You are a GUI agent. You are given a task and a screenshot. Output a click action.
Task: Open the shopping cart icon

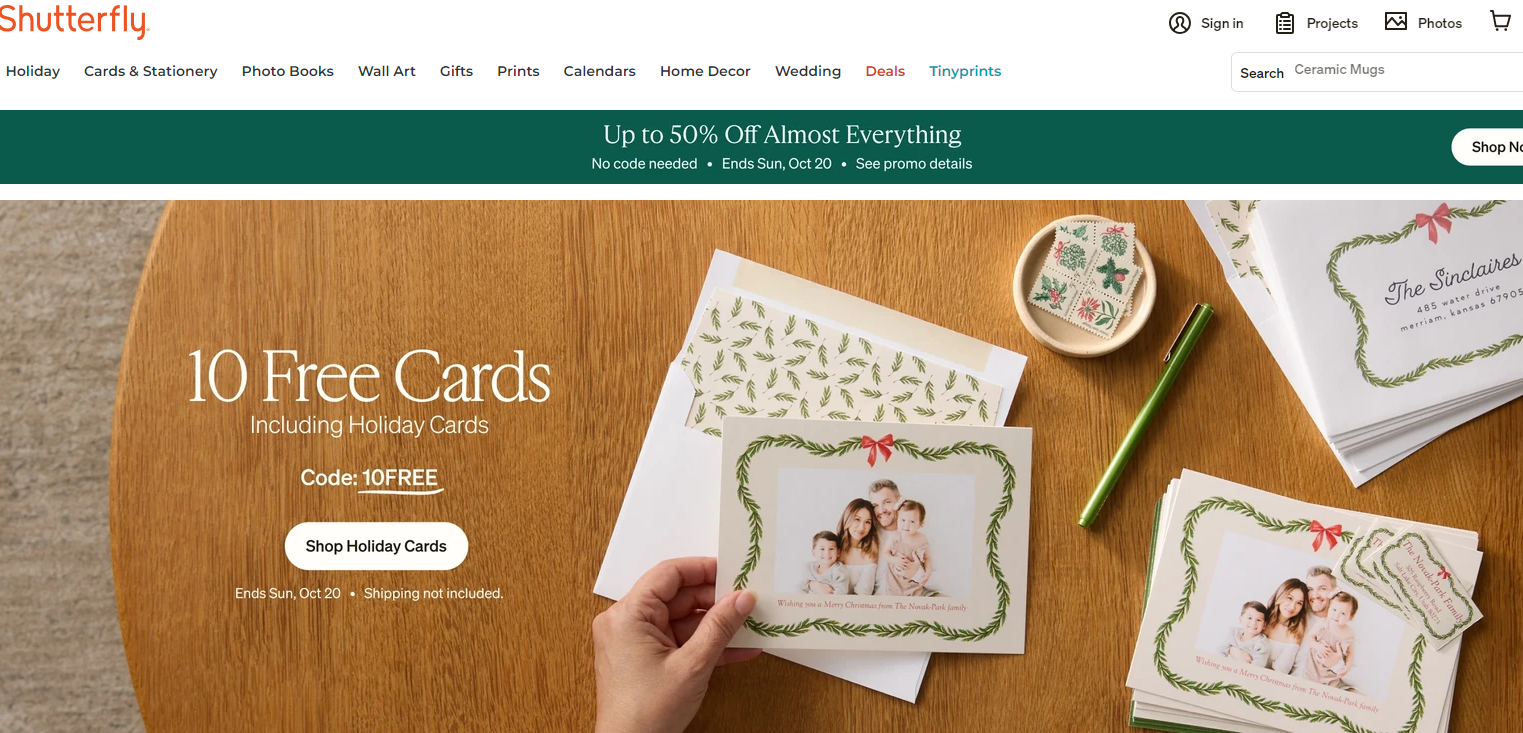[1500, 21]
